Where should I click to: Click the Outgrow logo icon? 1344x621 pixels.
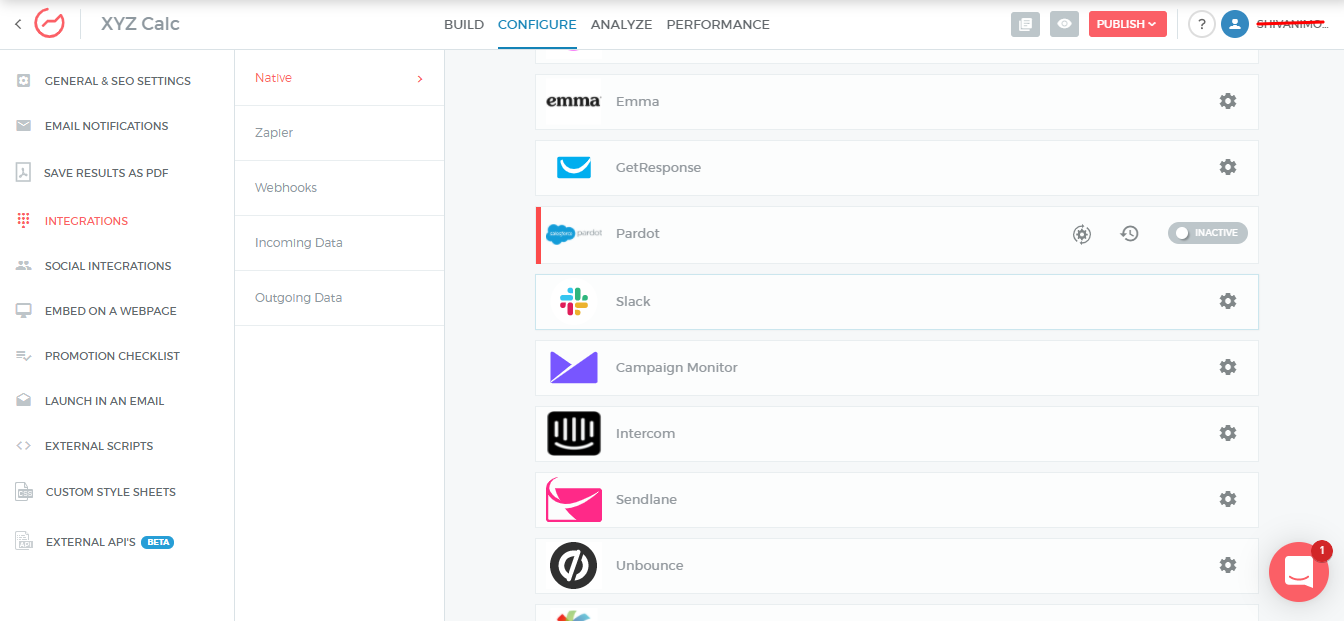tap(49, 24)
